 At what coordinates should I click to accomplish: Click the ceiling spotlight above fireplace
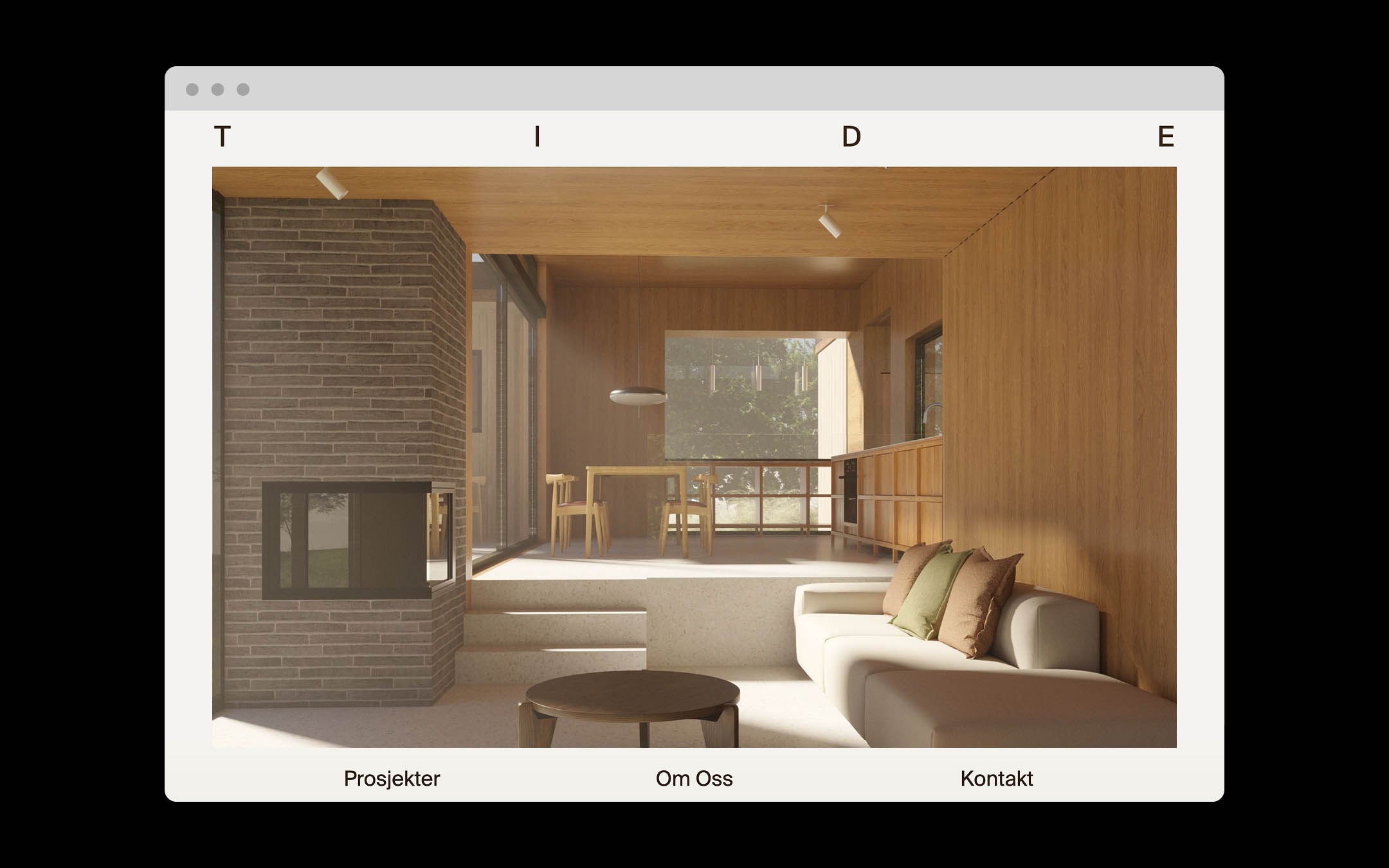(x=332, y=183)
